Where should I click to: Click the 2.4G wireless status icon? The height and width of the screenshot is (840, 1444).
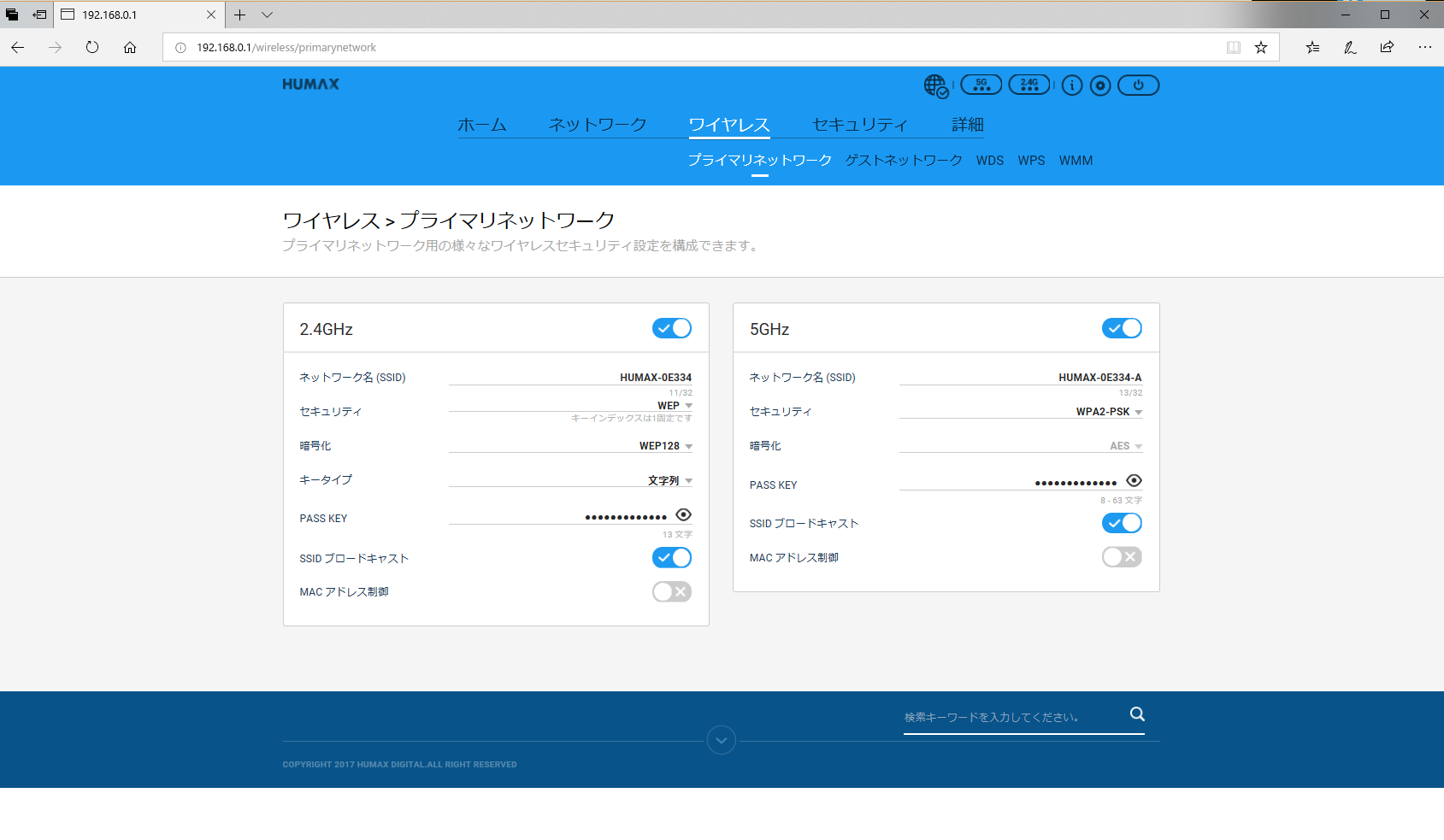click(1029, 85)
